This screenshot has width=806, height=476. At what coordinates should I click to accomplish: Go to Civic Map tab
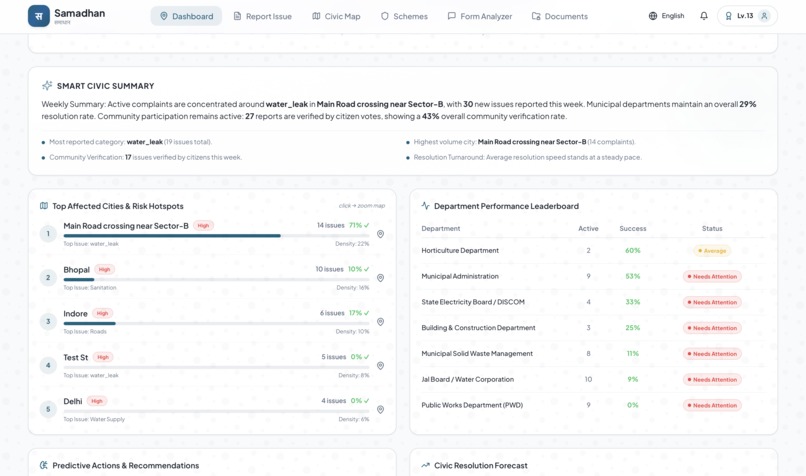tap(336, 16)
